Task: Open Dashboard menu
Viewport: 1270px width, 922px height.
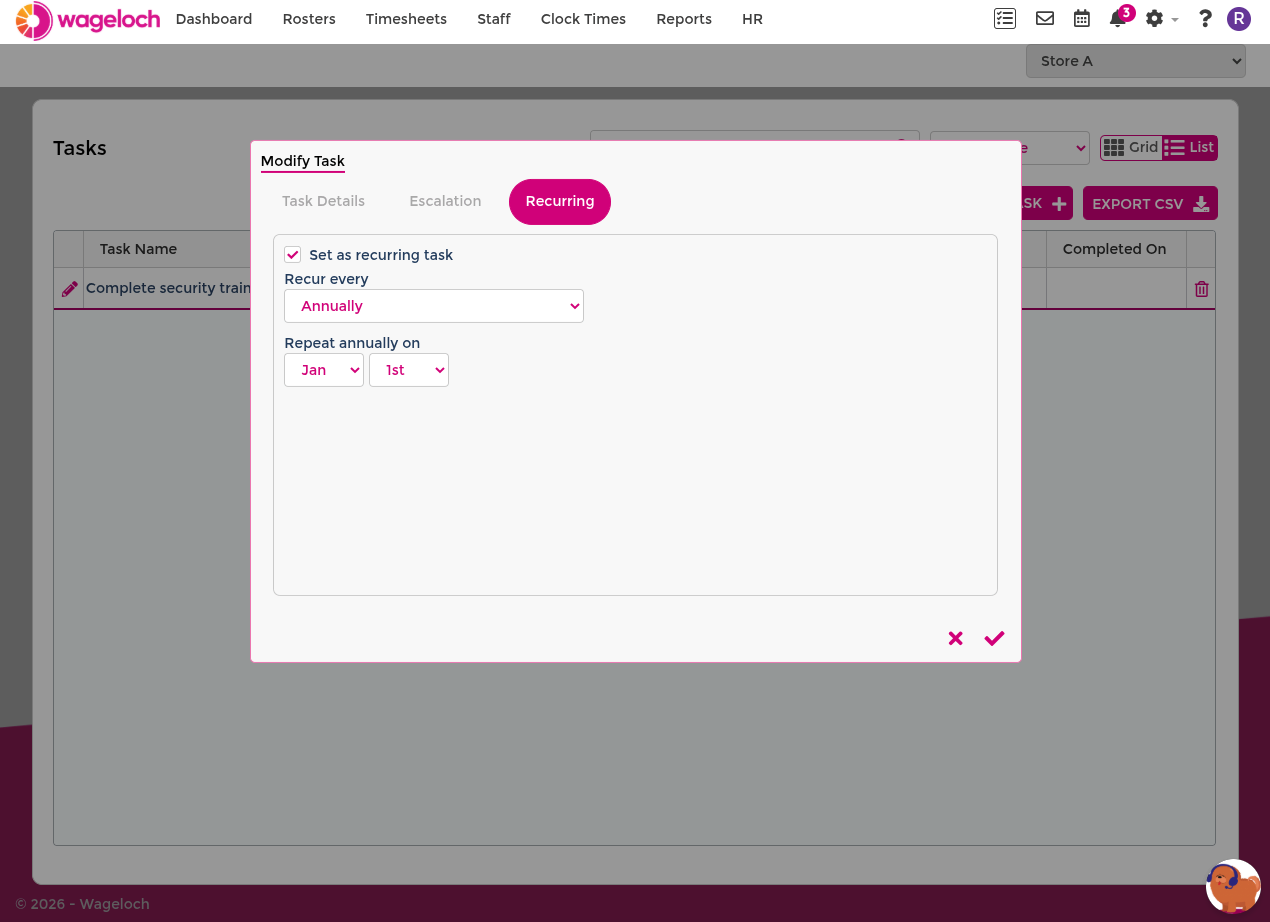Action: pos(214,19)
